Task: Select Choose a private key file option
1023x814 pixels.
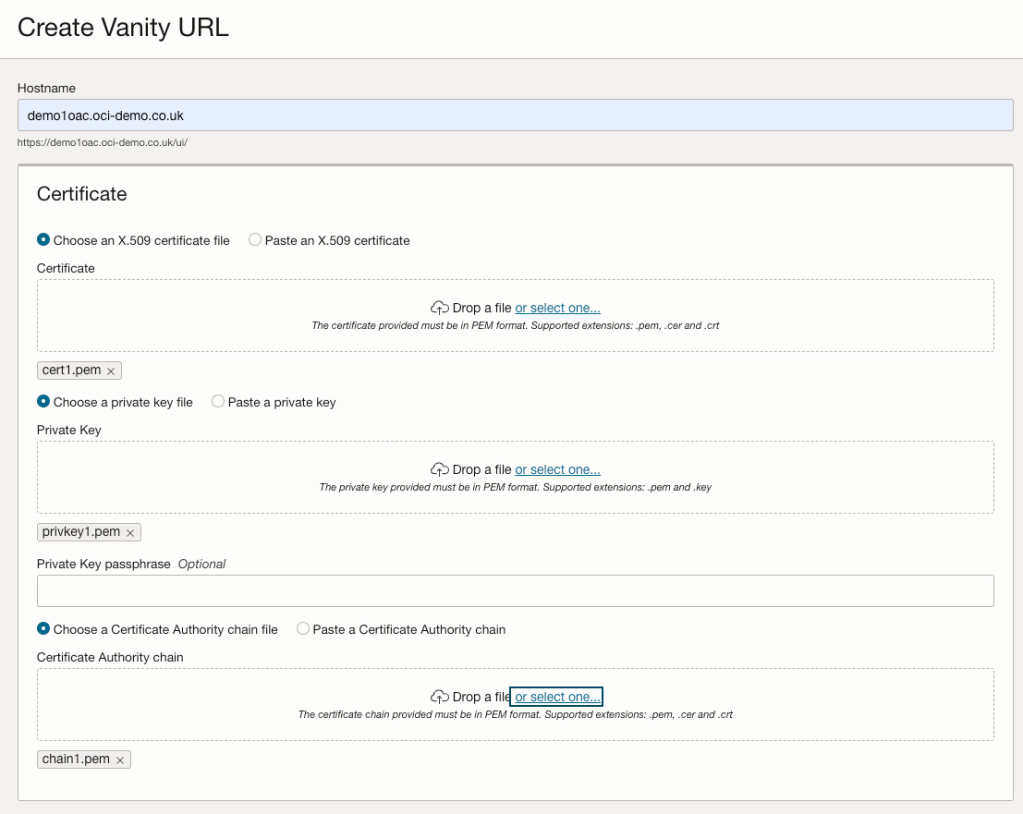Action: point(44,402)
